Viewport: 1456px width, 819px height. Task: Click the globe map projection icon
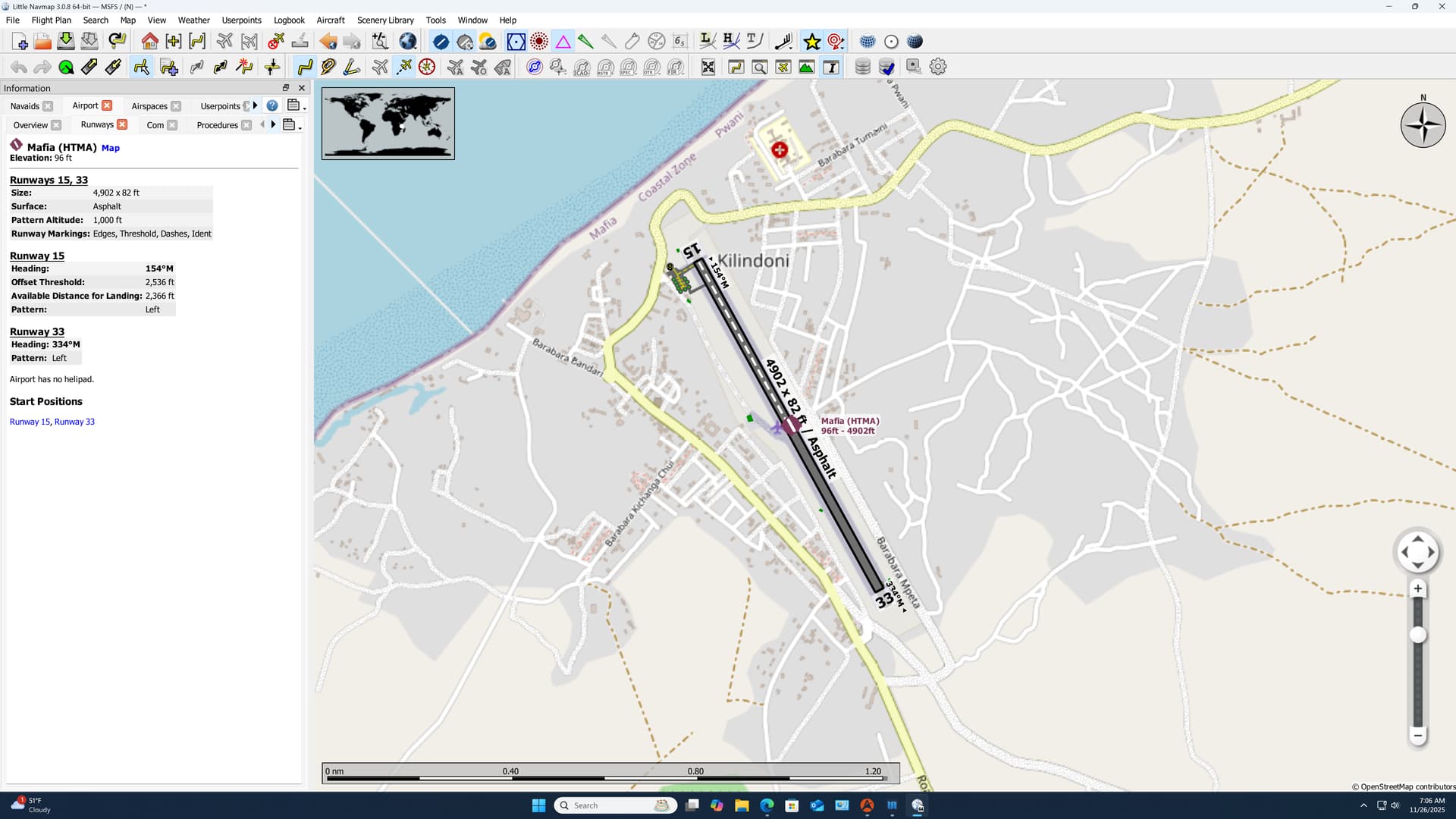click(x=408, y=42)
